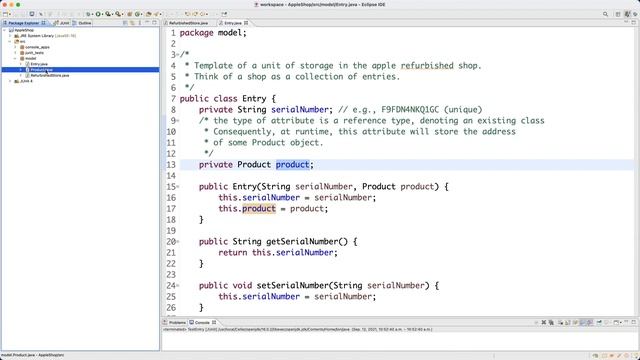Select the Java perspective icon at top right
640x360 pixels.
[x=627, y=14]
